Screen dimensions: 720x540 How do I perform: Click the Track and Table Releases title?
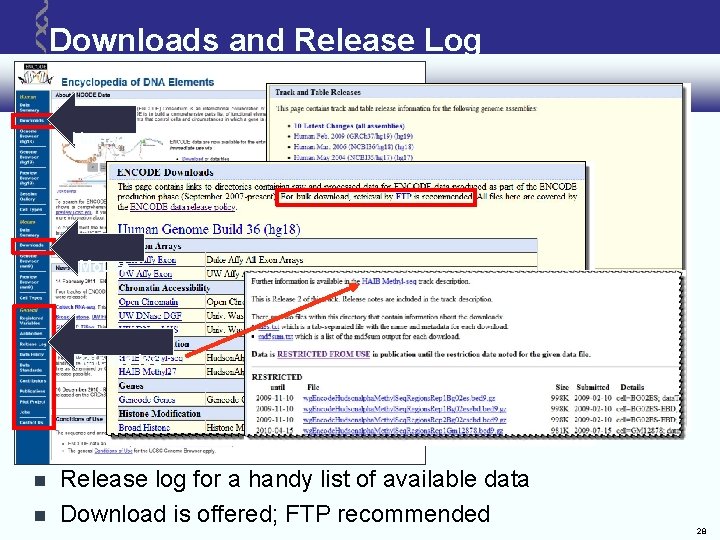[318, 92]
